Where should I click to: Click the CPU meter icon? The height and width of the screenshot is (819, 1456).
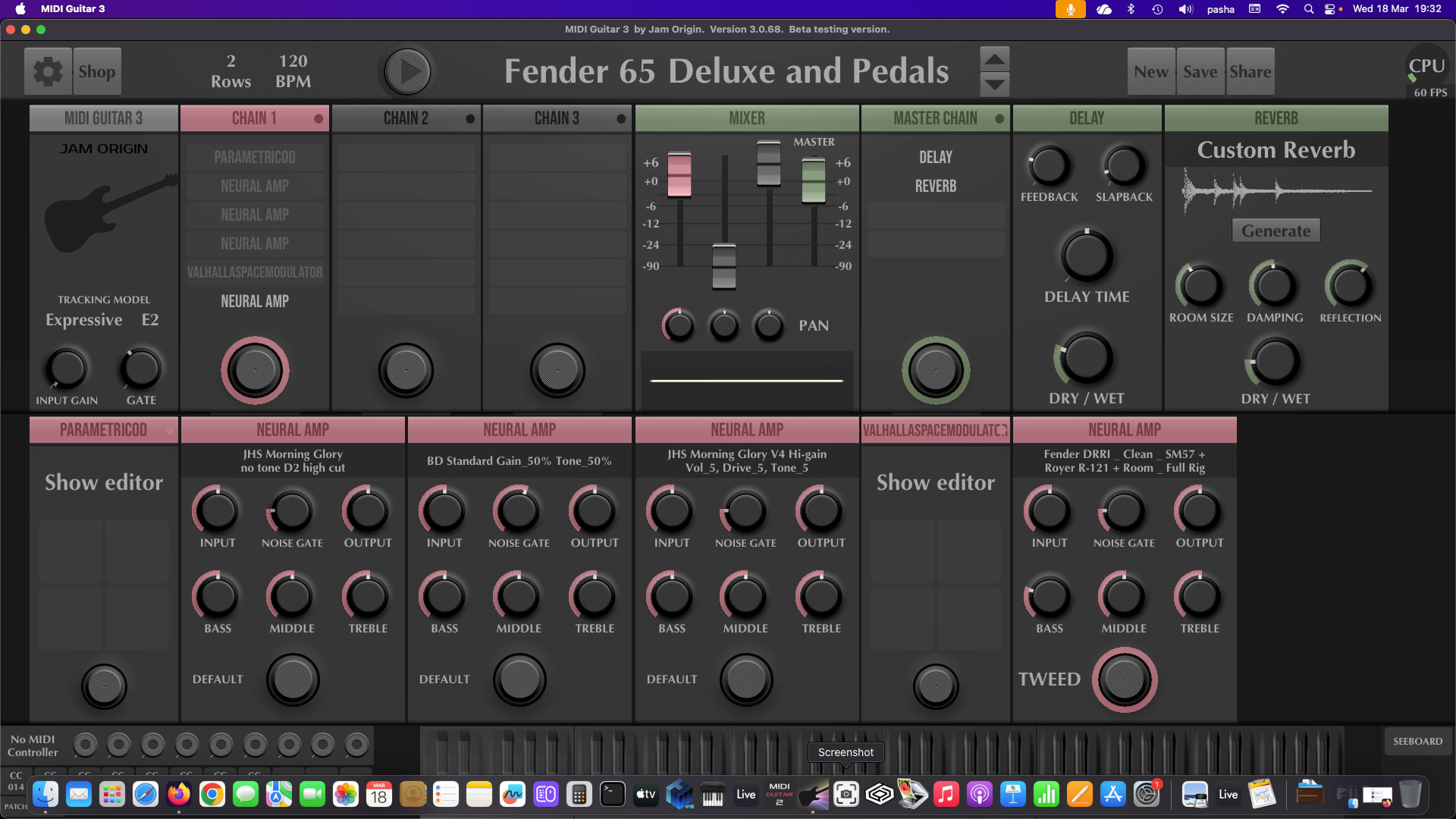click(x=1426, y=67)
